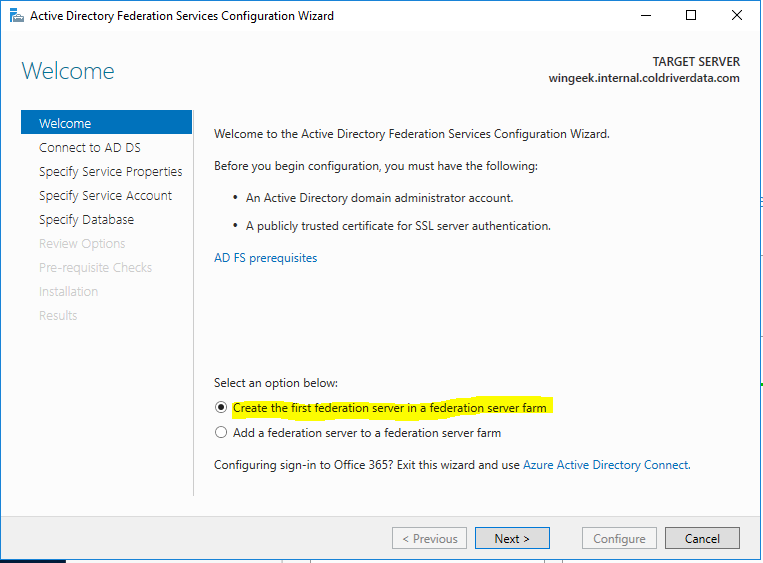The height and width of the screenshot is (563, 763).
Task: Click Pre-requisite Checks in the step list
Action: tap(95, 267)
